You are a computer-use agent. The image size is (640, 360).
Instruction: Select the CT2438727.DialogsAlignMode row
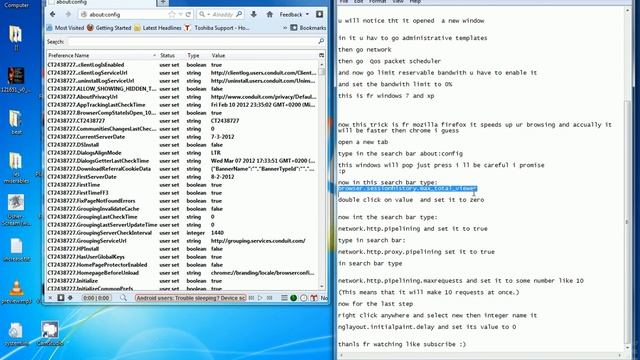coord(182,153)
